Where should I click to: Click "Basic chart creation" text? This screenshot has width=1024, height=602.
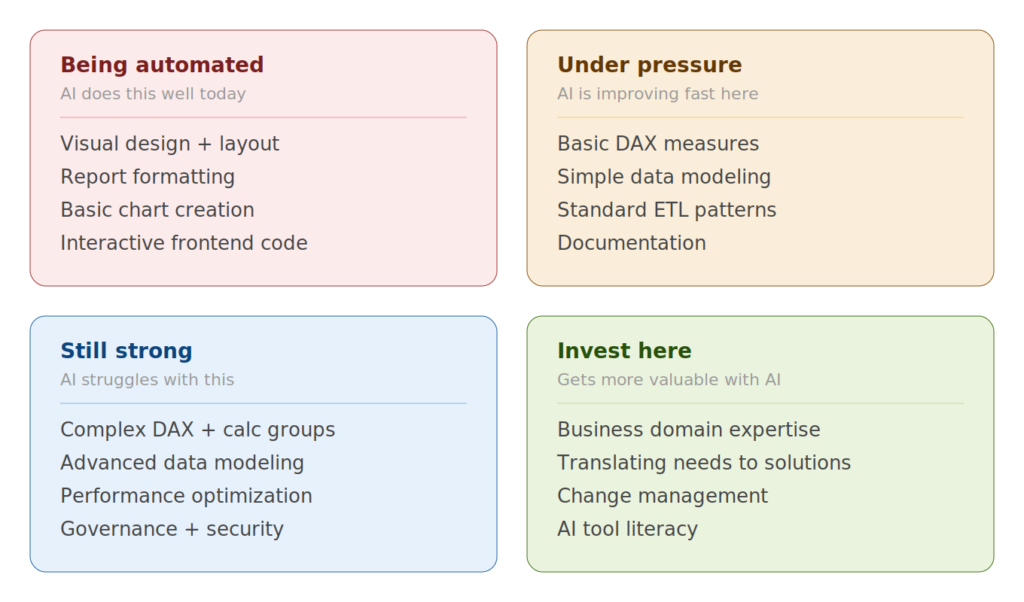point(157,210)
